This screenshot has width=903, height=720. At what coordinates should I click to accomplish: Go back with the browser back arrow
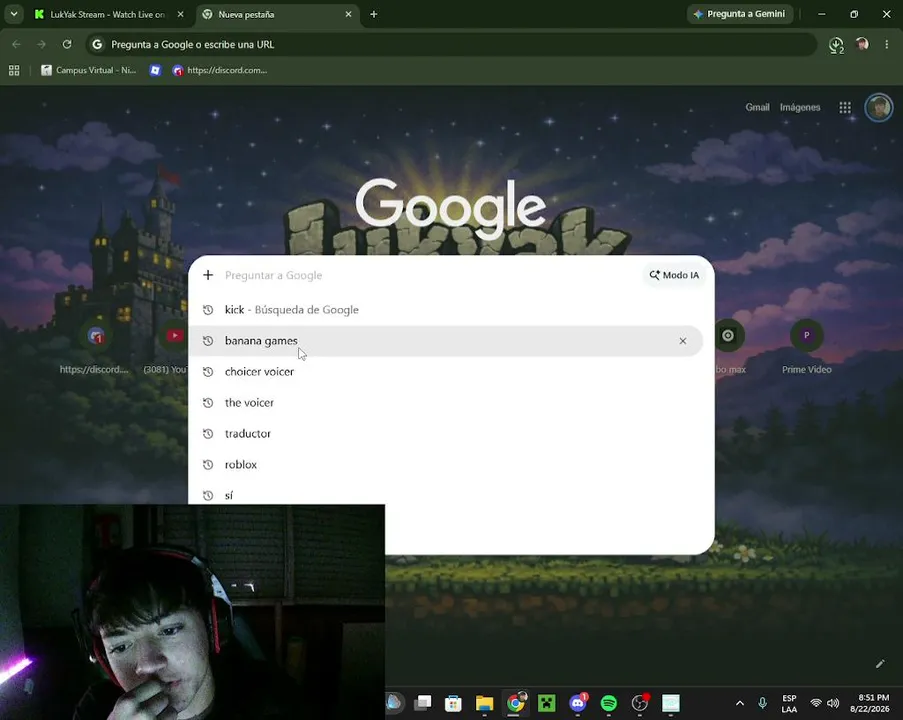[x=16, y=44]
